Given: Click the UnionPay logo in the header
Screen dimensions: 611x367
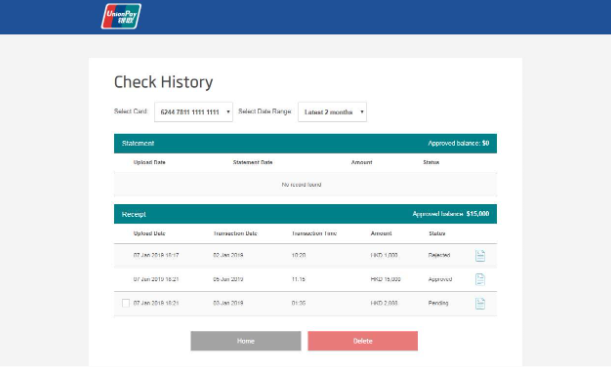Looking at the screenshot, I should [x=121, y=16].
